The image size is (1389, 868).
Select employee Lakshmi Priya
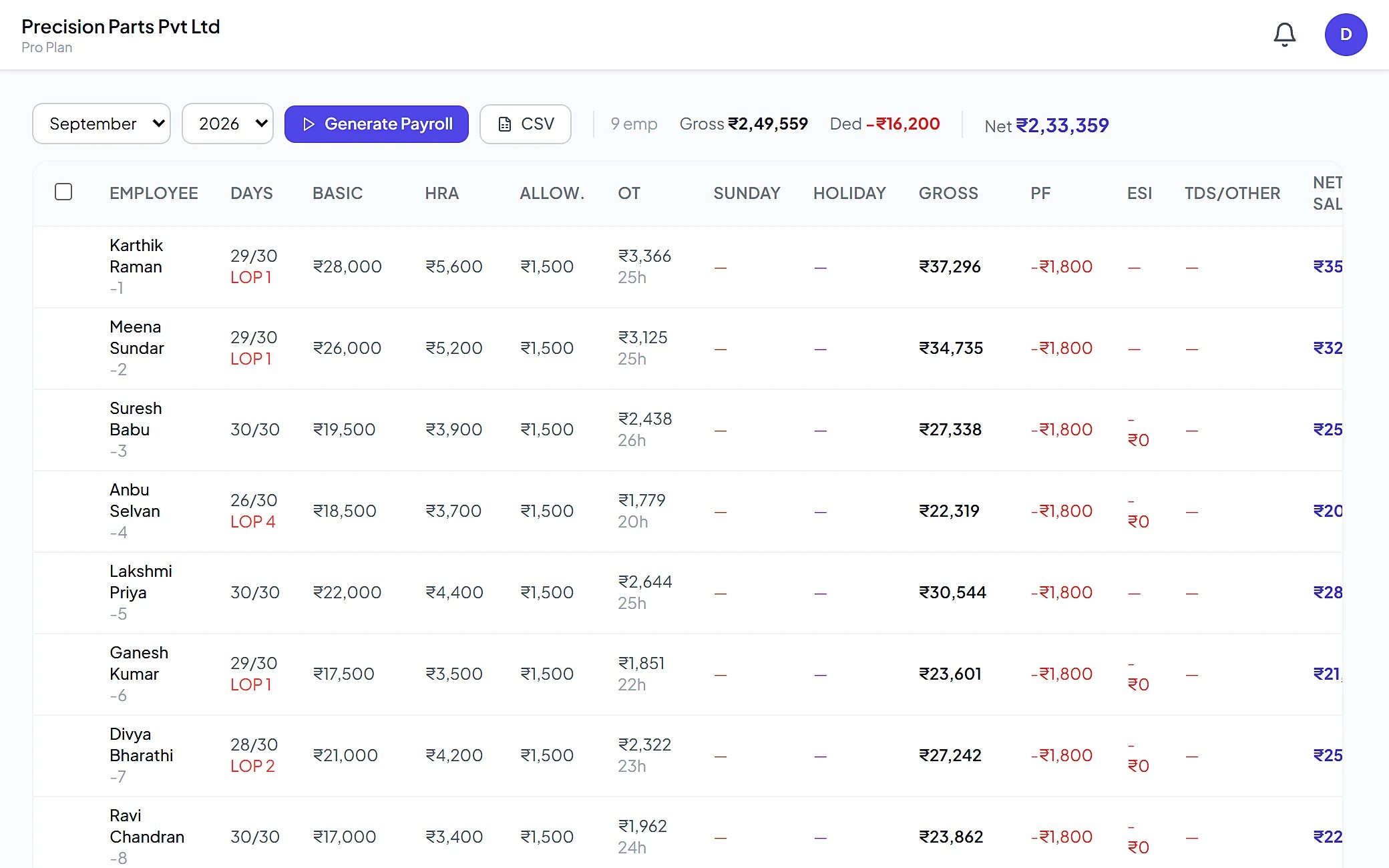pos(141,582)
